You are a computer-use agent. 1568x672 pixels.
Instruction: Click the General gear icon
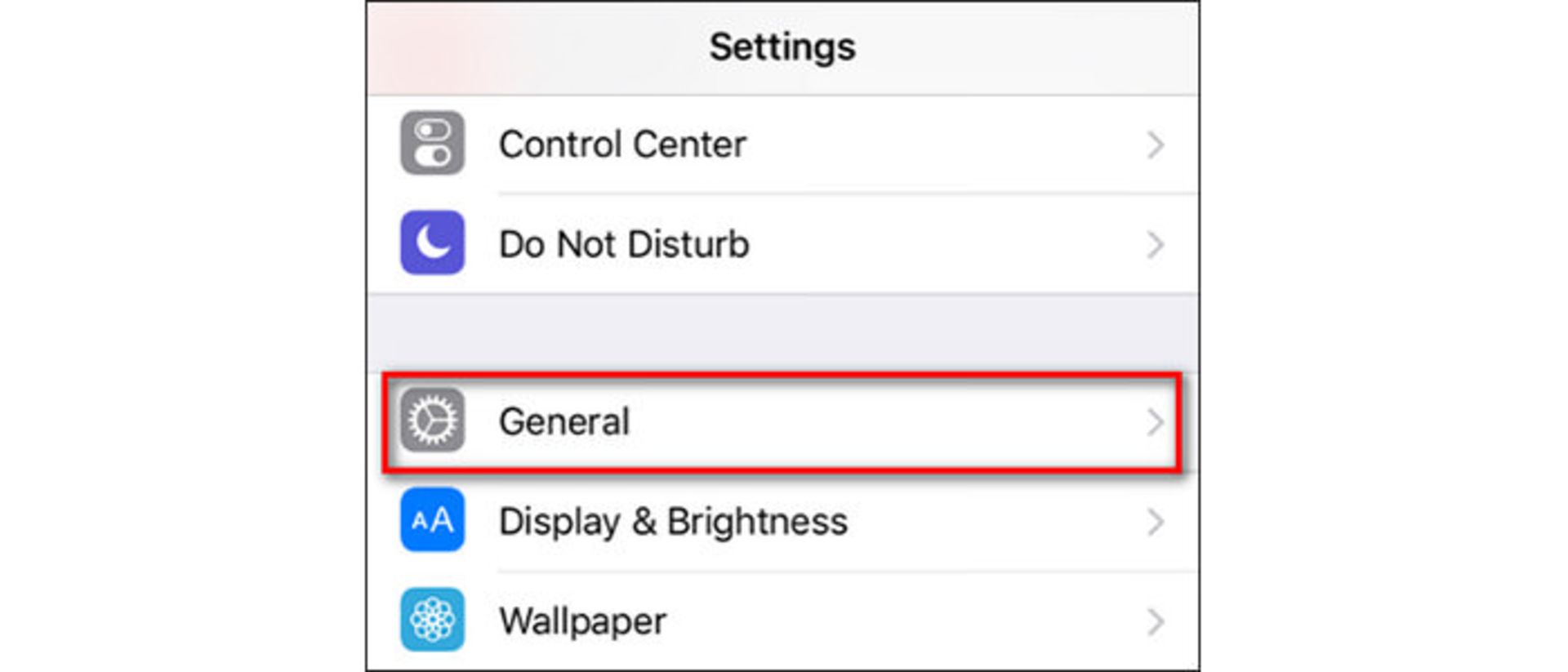[432, 421]
